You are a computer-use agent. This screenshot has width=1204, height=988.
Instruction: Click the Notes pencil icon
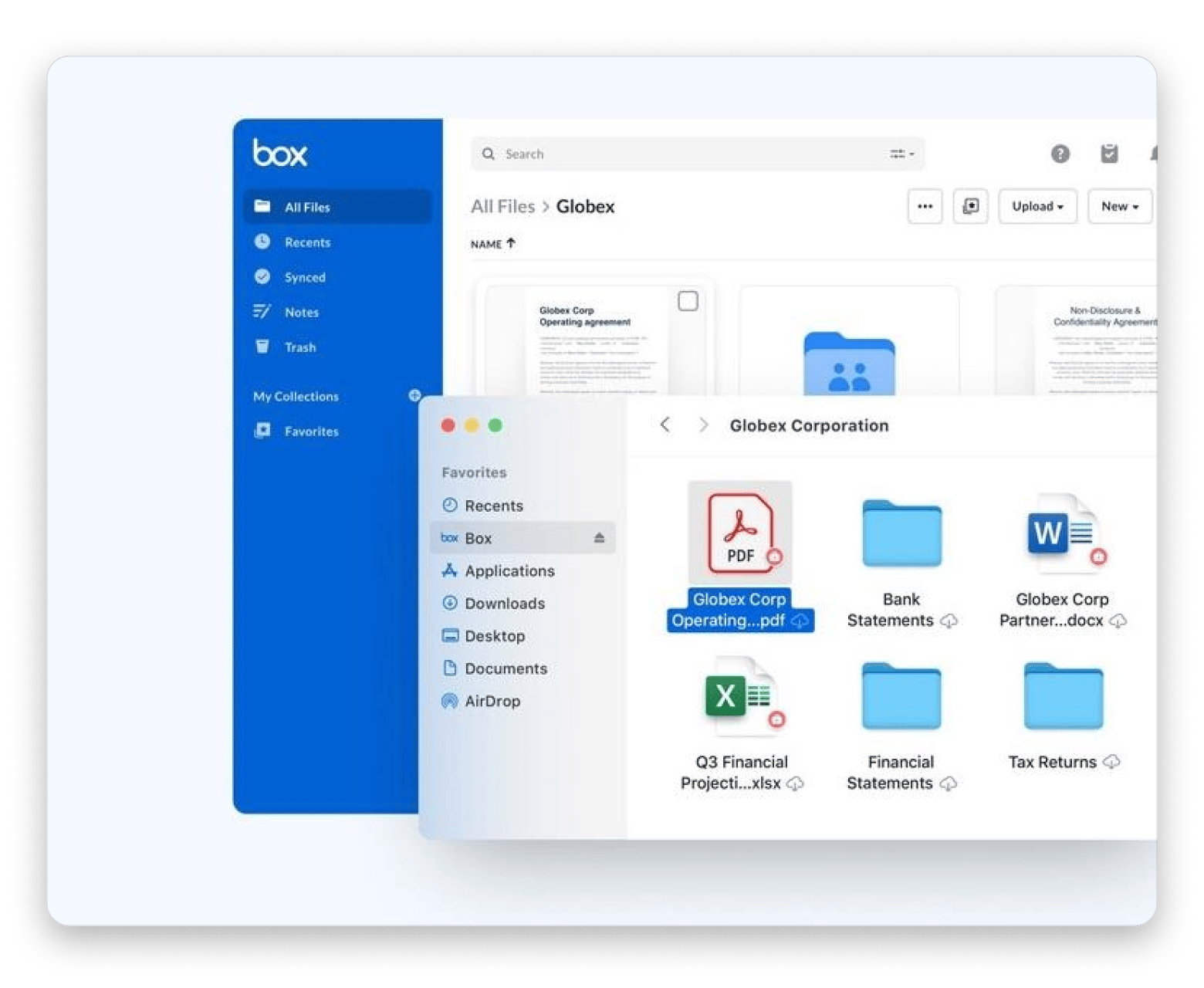(x=262, y=311)
